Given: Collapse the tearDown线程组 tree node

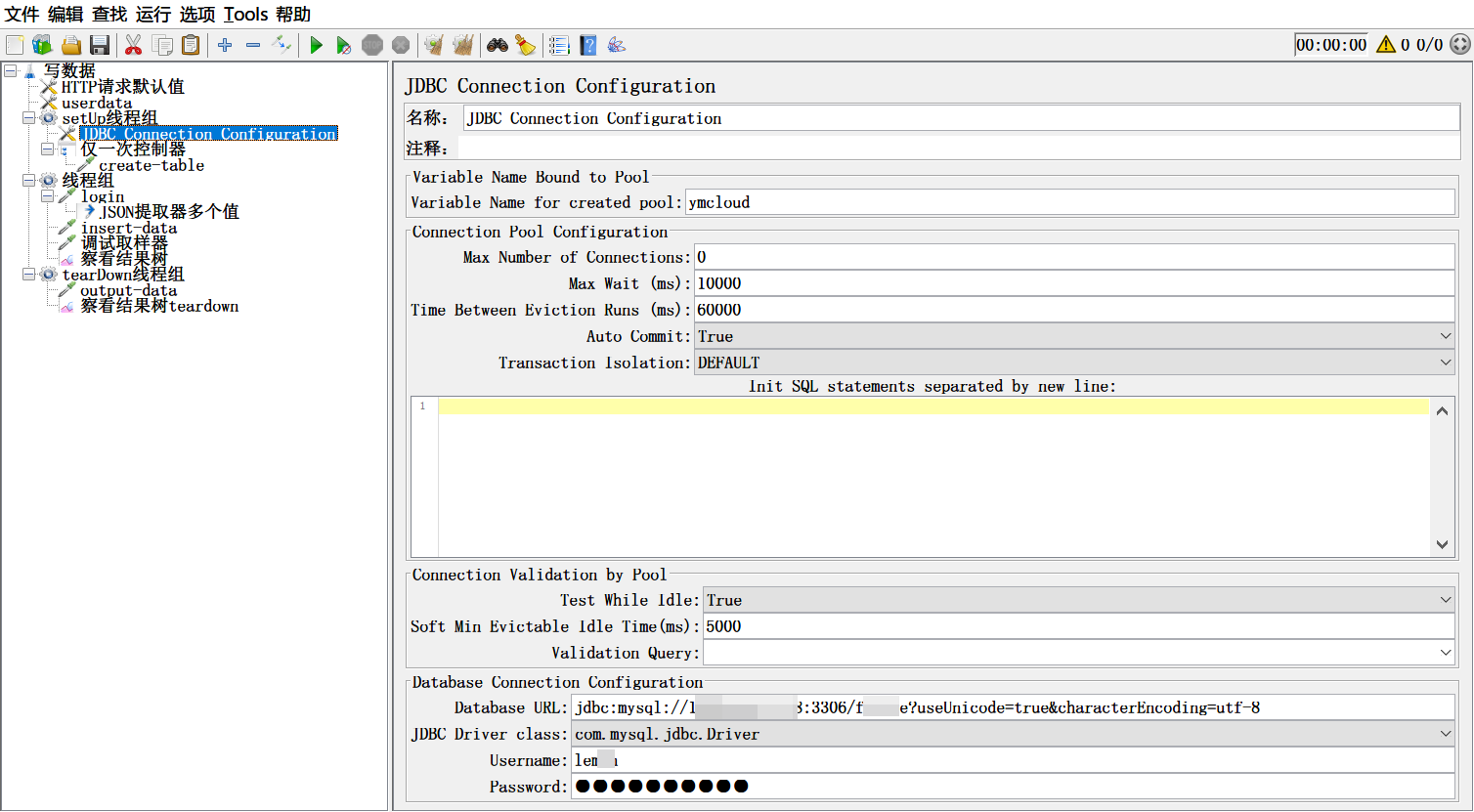Looking at the screenshot, I should point(29,275).
